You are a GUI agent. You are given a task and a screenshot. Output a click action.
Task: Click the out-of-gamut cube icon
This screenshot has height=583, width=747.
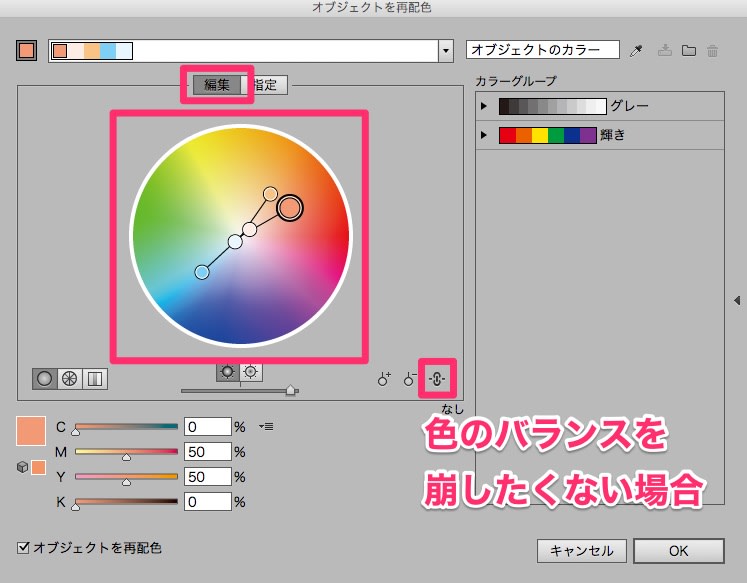point(22,467)
